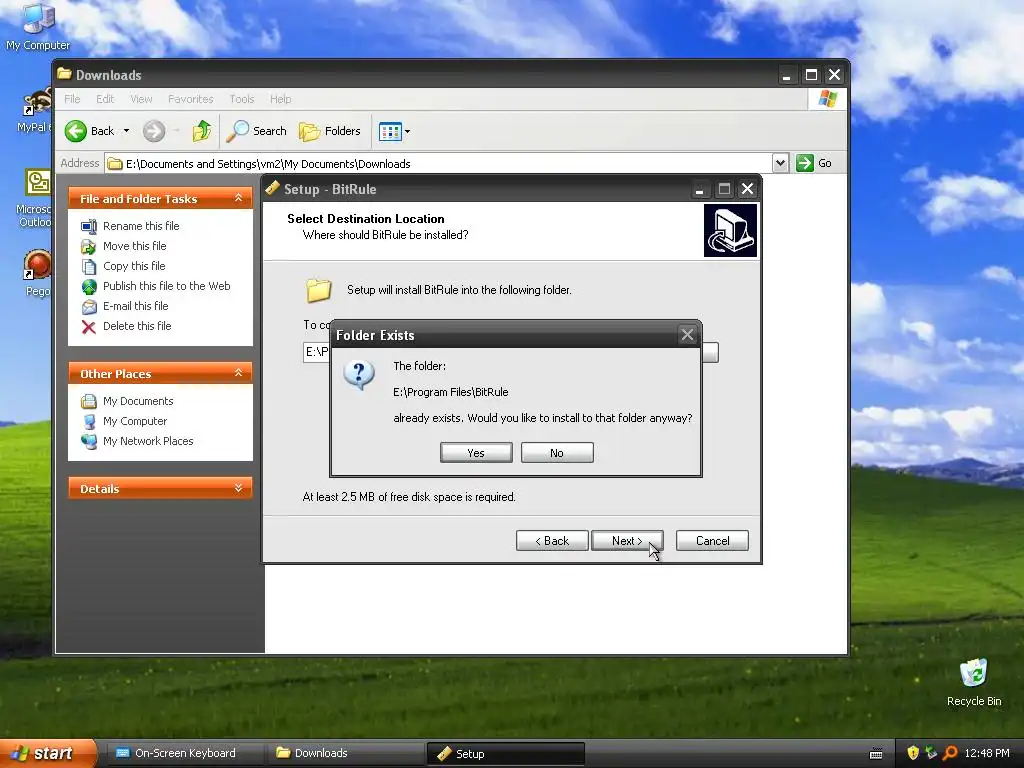
Task: Choose No in Folder Exists dialog
Action: (557, 453)
